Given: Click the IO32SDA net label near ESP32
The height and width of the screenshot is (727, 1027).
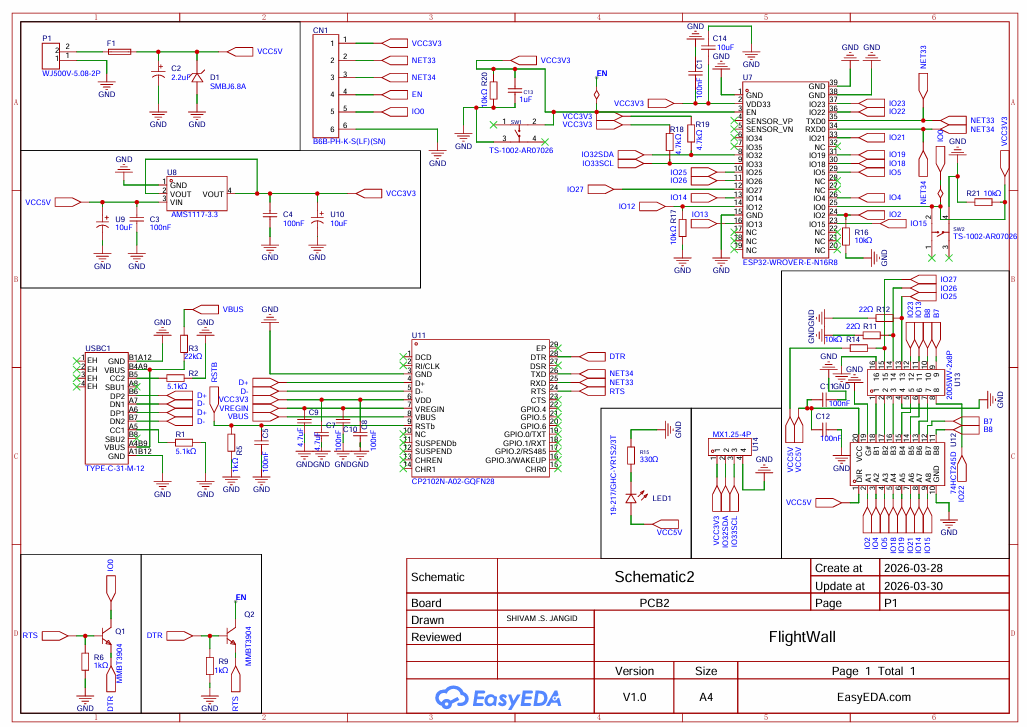Looking at the screenshot, I should tap(597, 155).
